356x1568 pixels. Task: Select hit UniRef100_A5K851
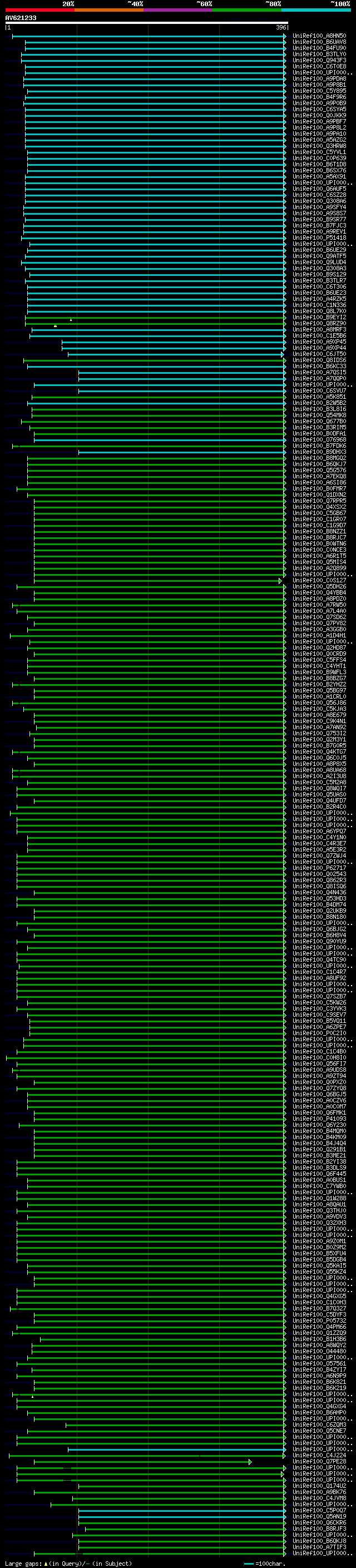(319, 397)
